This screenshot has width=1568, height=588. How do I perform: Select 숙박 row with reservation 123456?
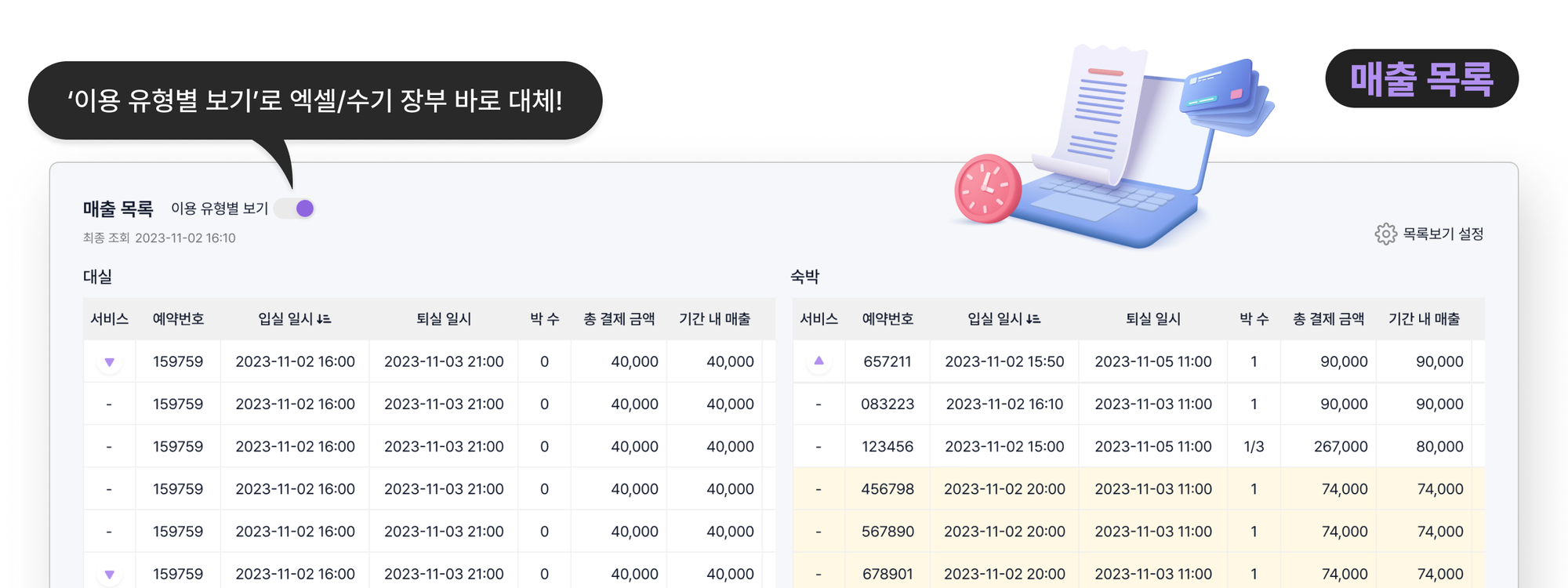click(887, 447)
